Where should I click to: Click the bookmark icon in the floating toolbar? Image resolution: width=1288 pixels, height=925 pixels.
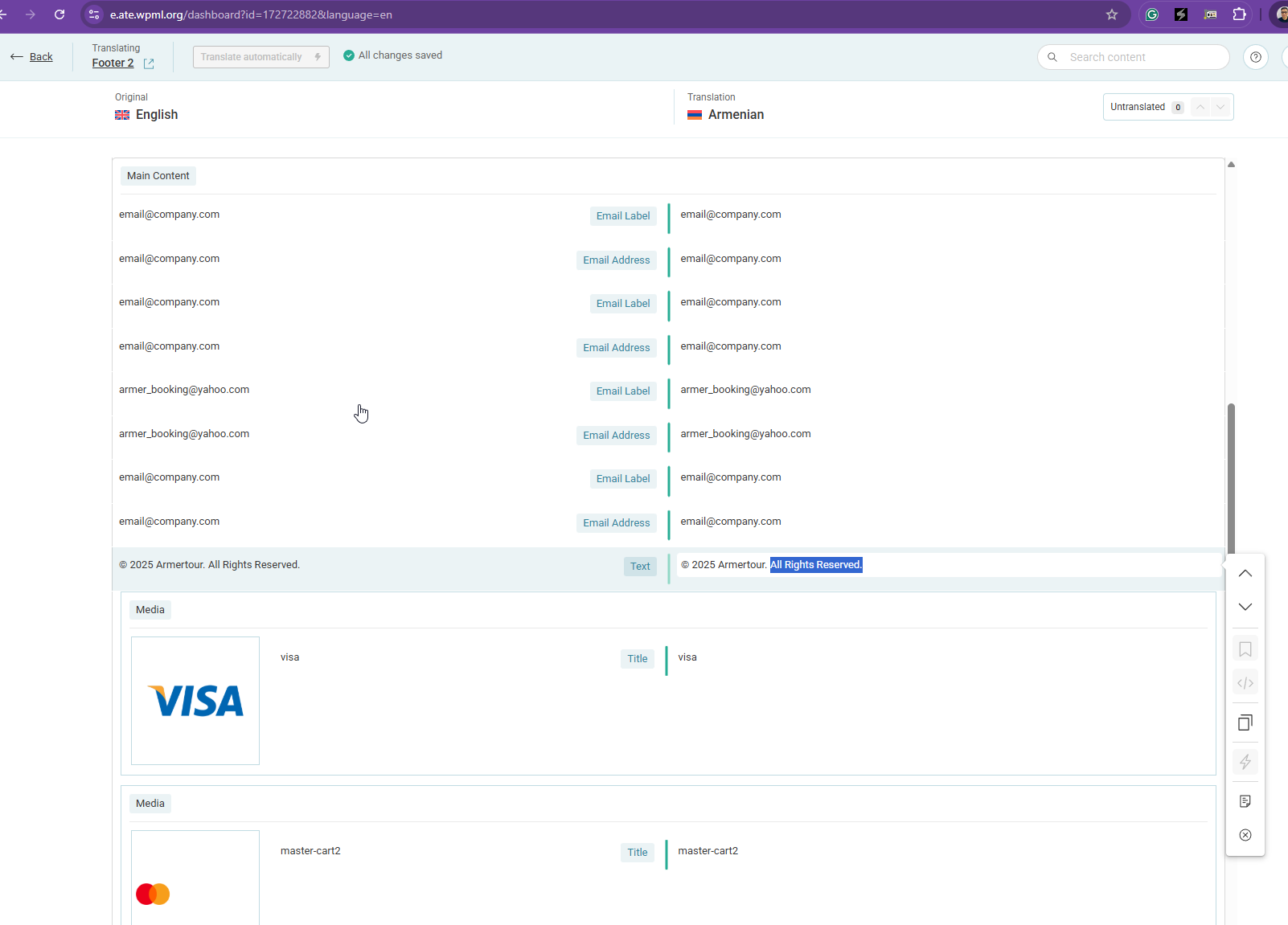(1245, 649)
